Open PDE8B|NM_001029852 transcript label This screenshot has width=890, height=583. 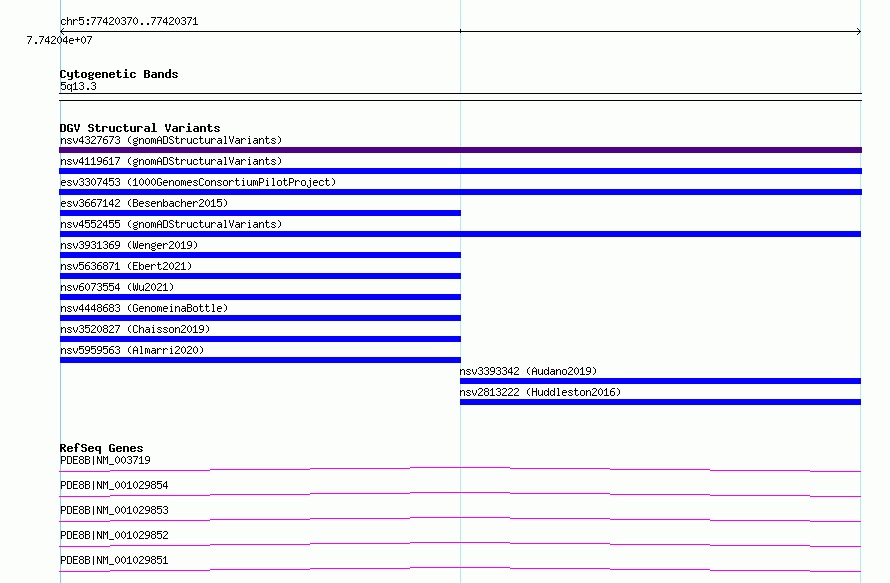pyautogui.click(x=114, y=535)
